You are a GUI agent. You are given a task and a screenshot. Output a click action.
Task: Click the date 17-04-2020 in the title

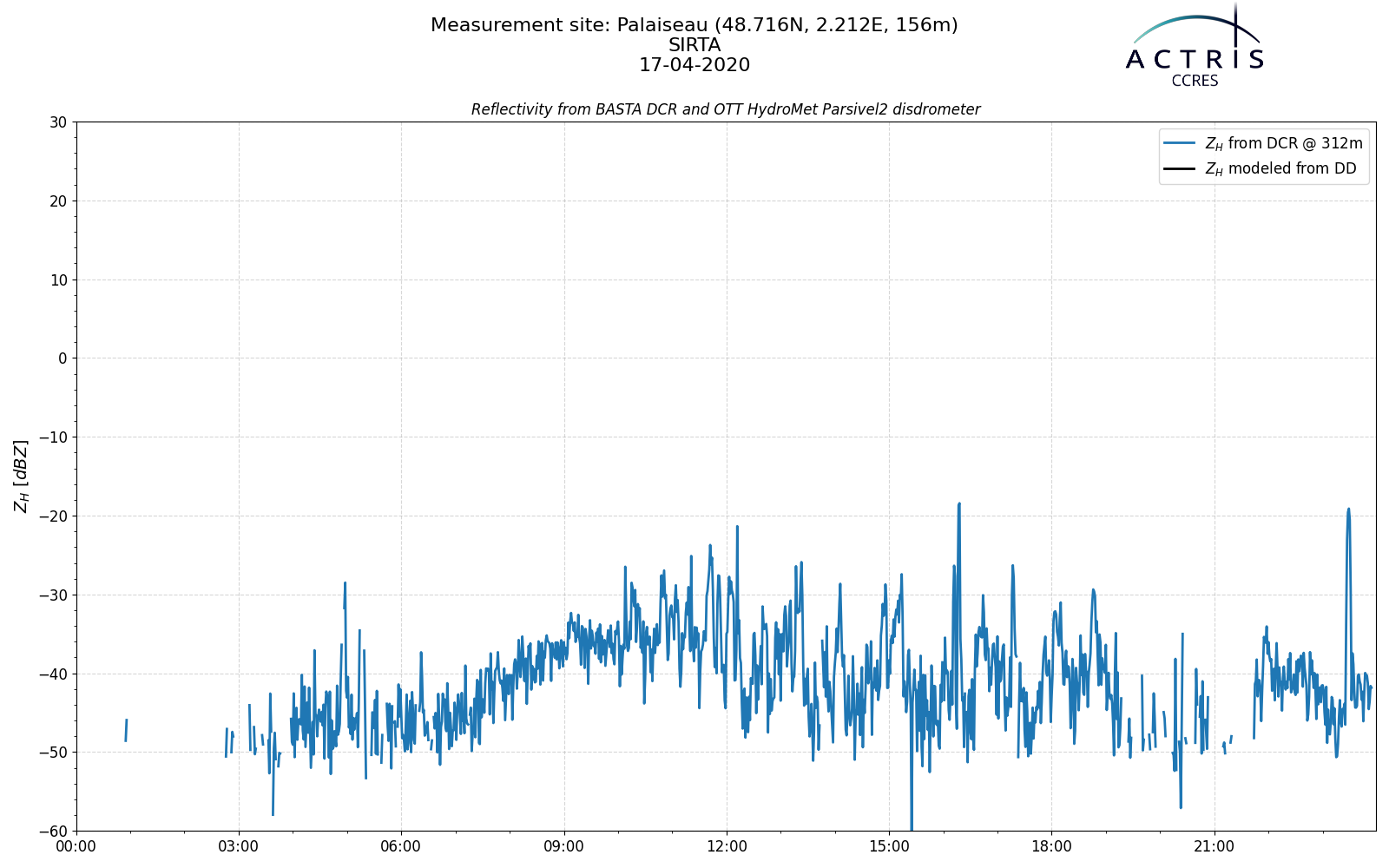pyautogui.click(x=694, y=65)
